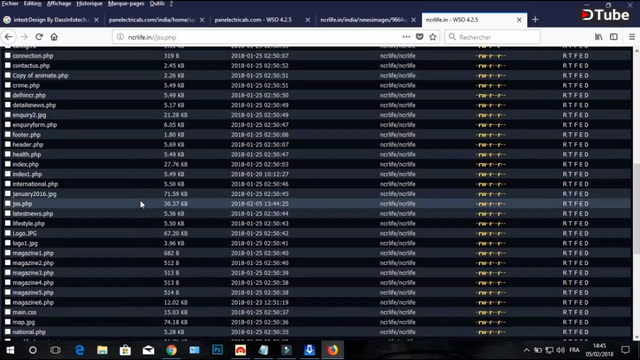Launch Microsoft Edge from taskbar
640x360 pixels.
79,350
